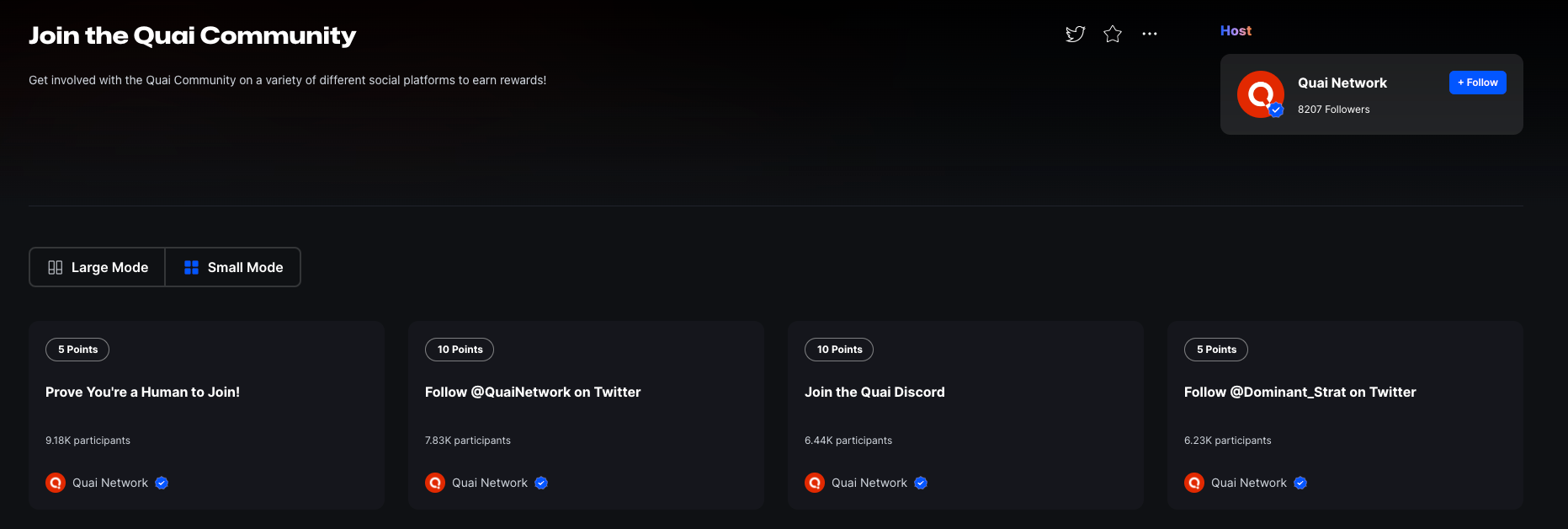The image size is (1568, 529).
Task: Click the 8207 Followers count
Action: click(1334, 110)
